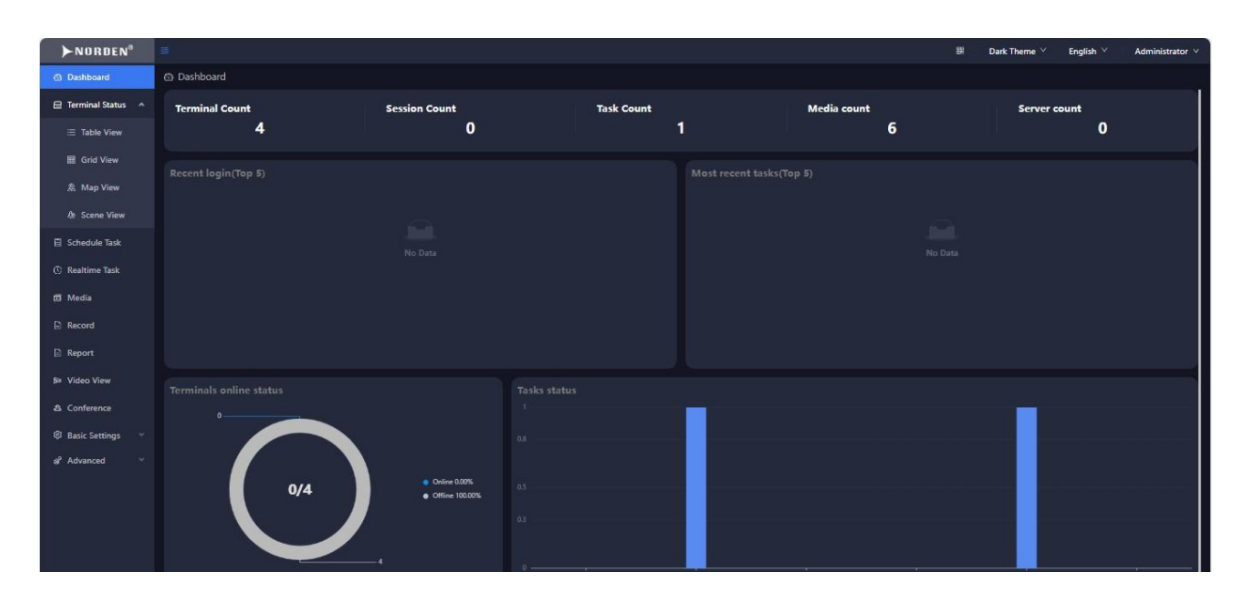
Task: Click the QR code icon in top bar
Action: [x=960, y=51]
